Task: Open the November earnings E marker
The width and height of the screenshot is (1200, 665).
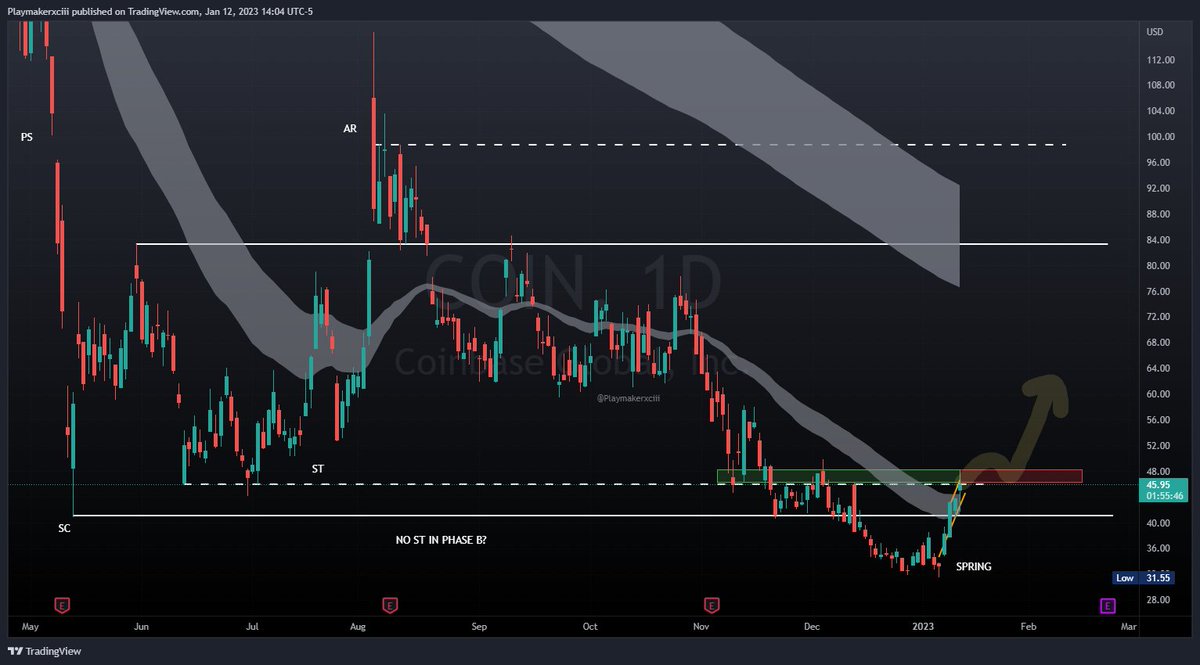Action: pyautogui.click(x=711, y=604)
